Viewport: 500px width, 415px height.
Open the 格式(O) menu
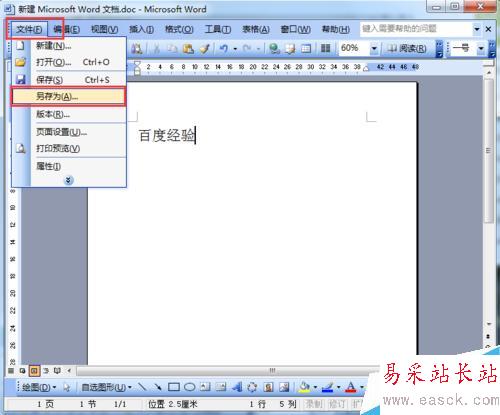click(179, 29)
